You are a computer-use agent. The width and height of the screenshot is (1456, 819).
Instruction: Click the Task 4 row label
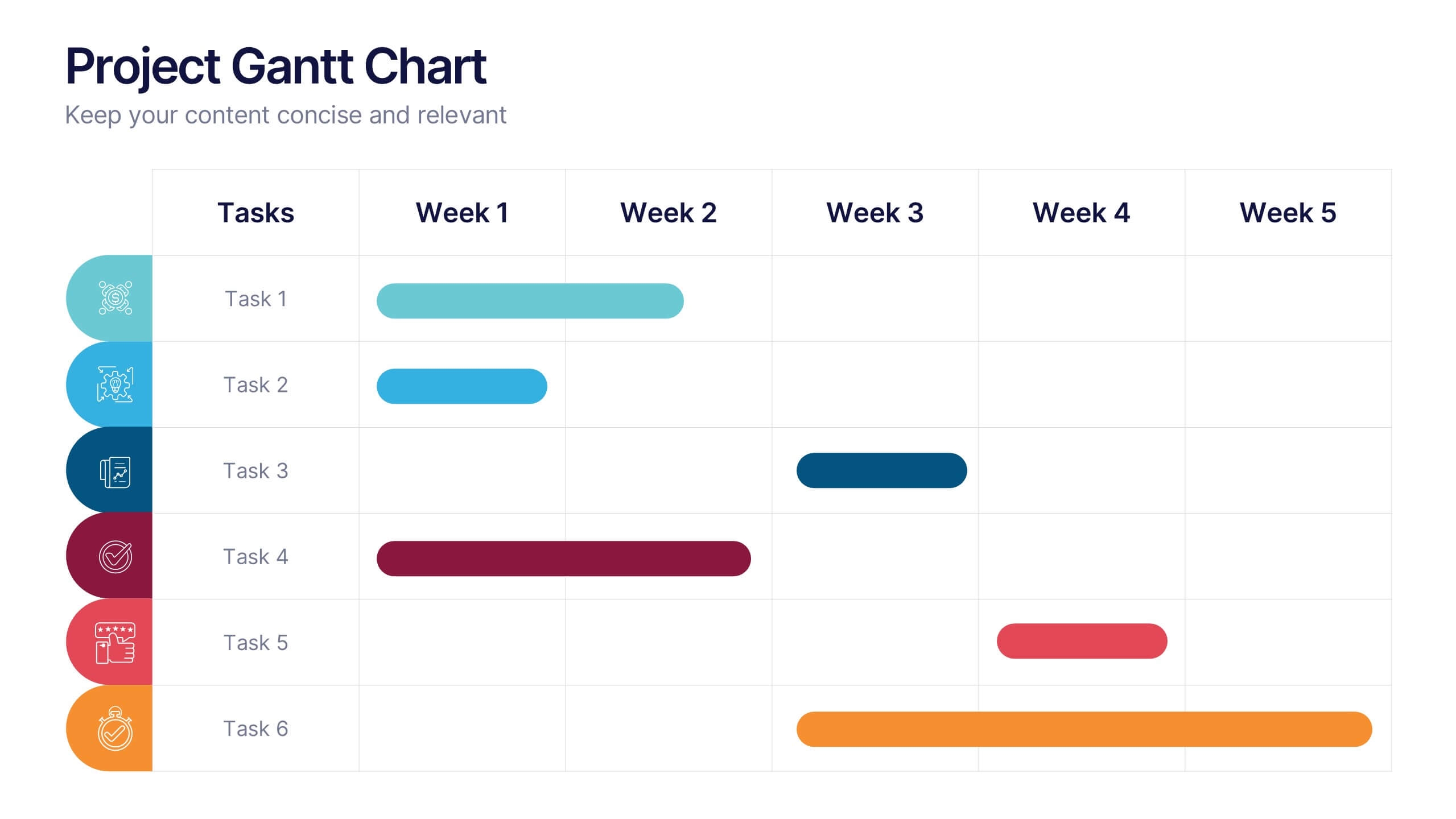tap(255, 557)
